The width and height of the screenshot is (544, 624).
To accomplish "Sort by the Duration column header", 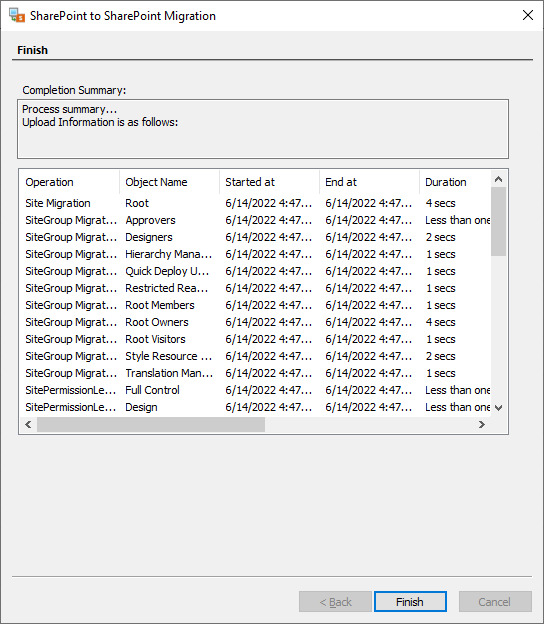I will [455, 182].
